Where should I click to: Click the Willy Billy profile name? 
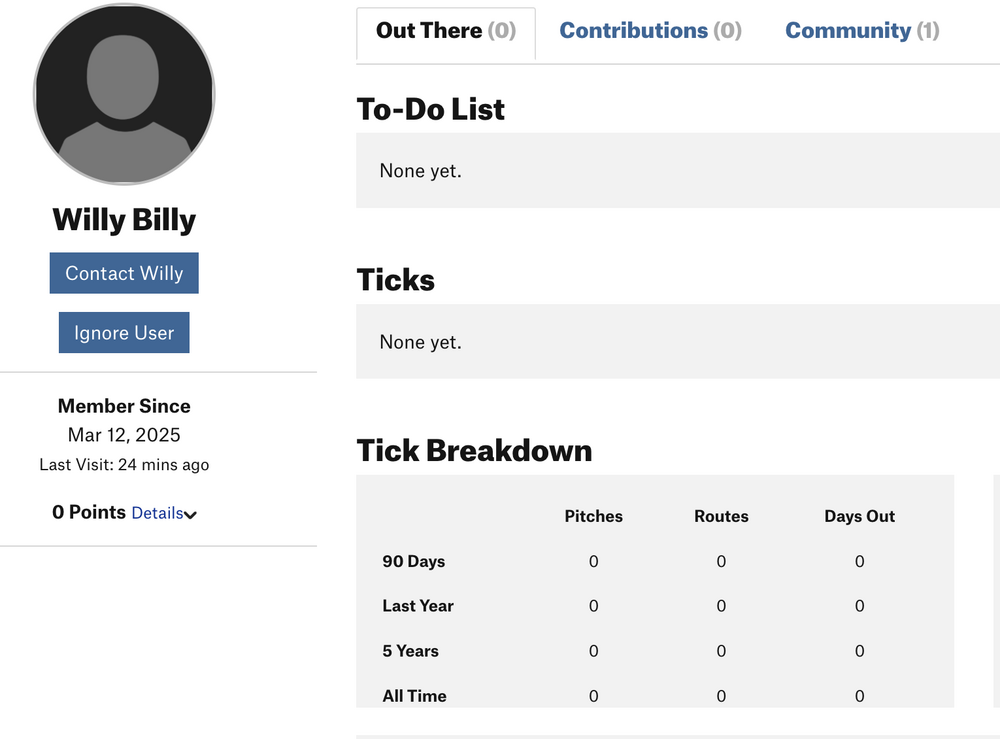[124, 220]
